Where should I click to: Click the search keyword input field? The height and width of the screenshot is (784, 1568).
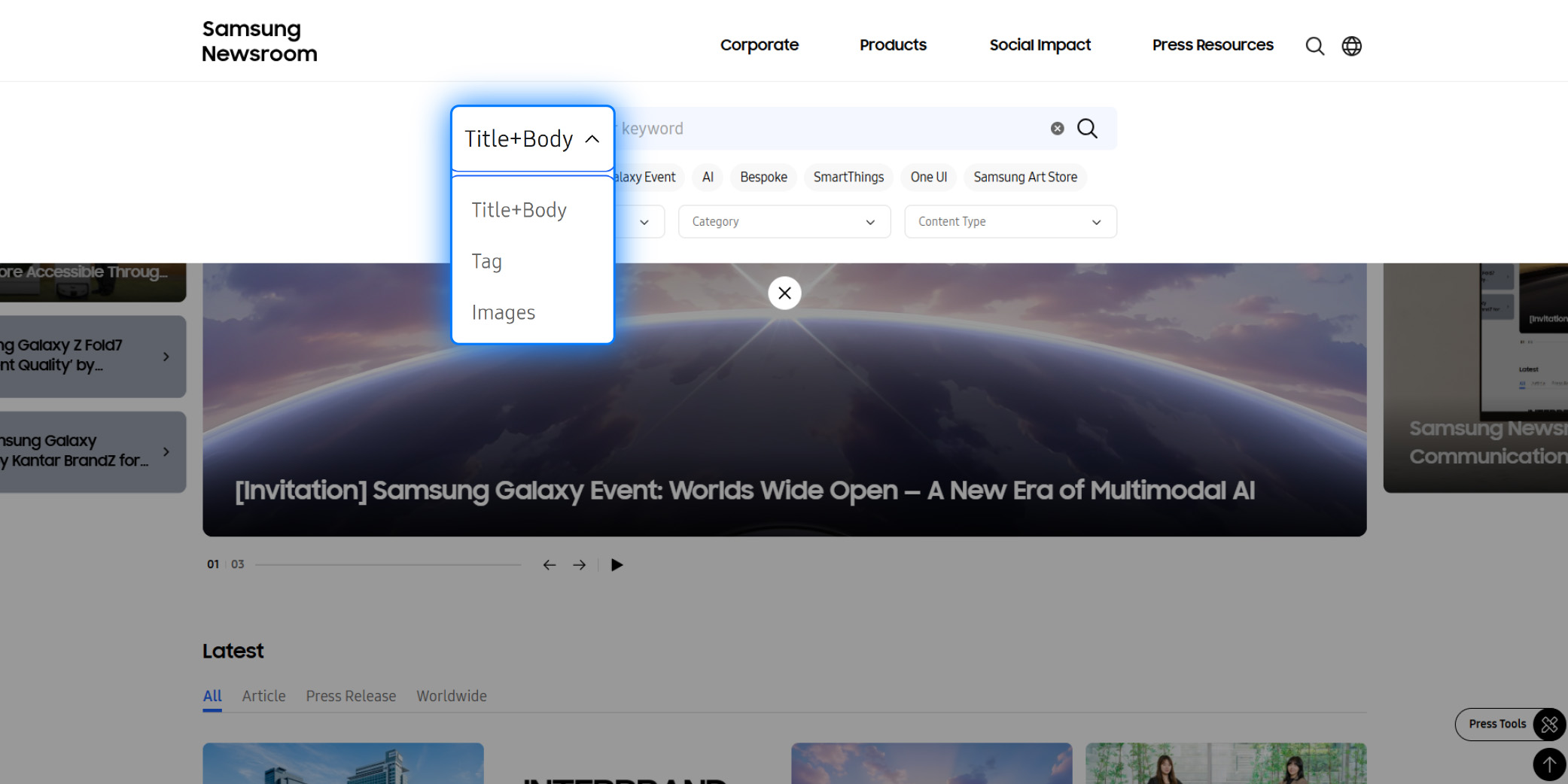pos(828,128)
